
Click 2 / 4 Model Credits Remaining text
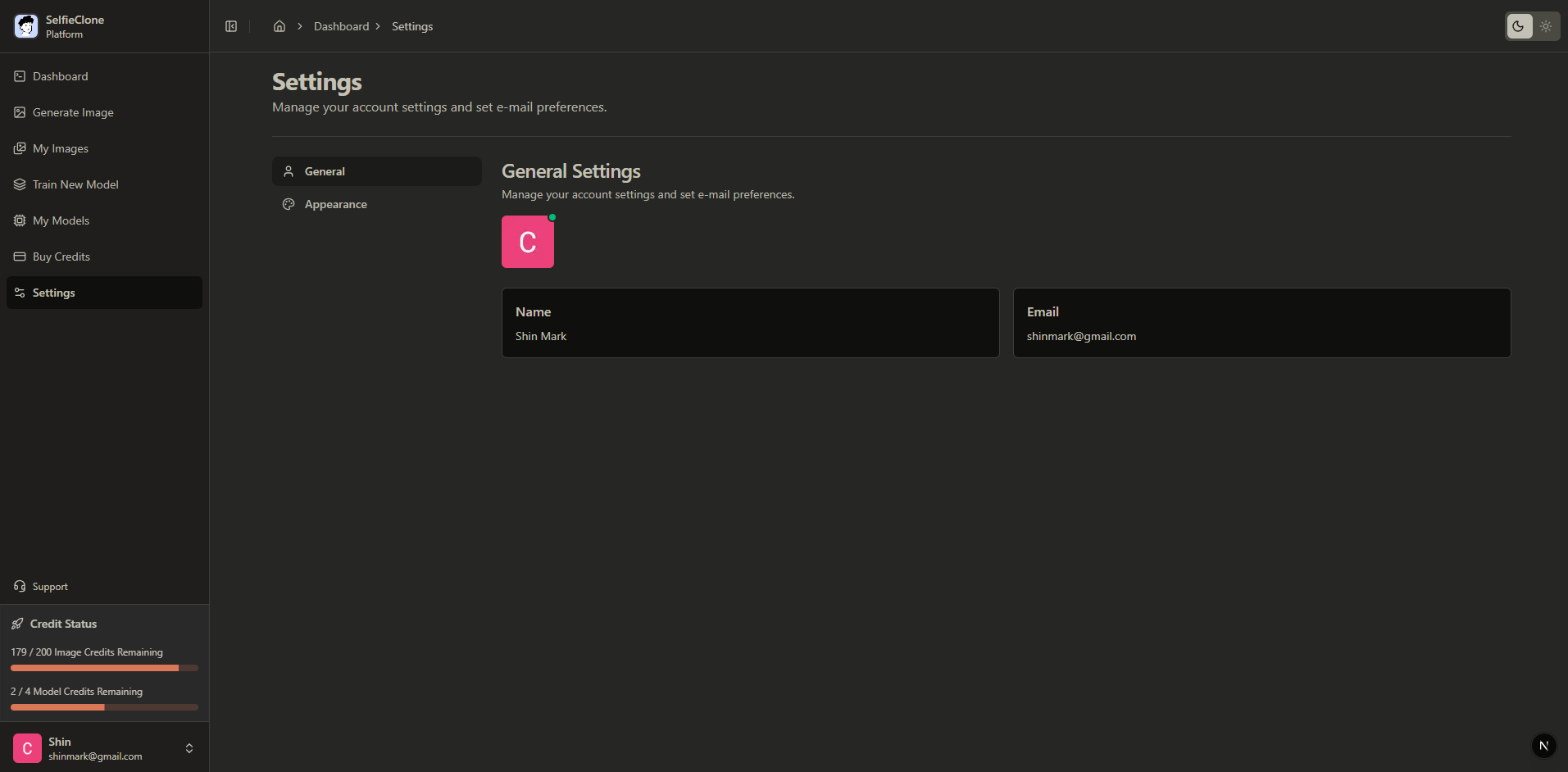point(76,692)
